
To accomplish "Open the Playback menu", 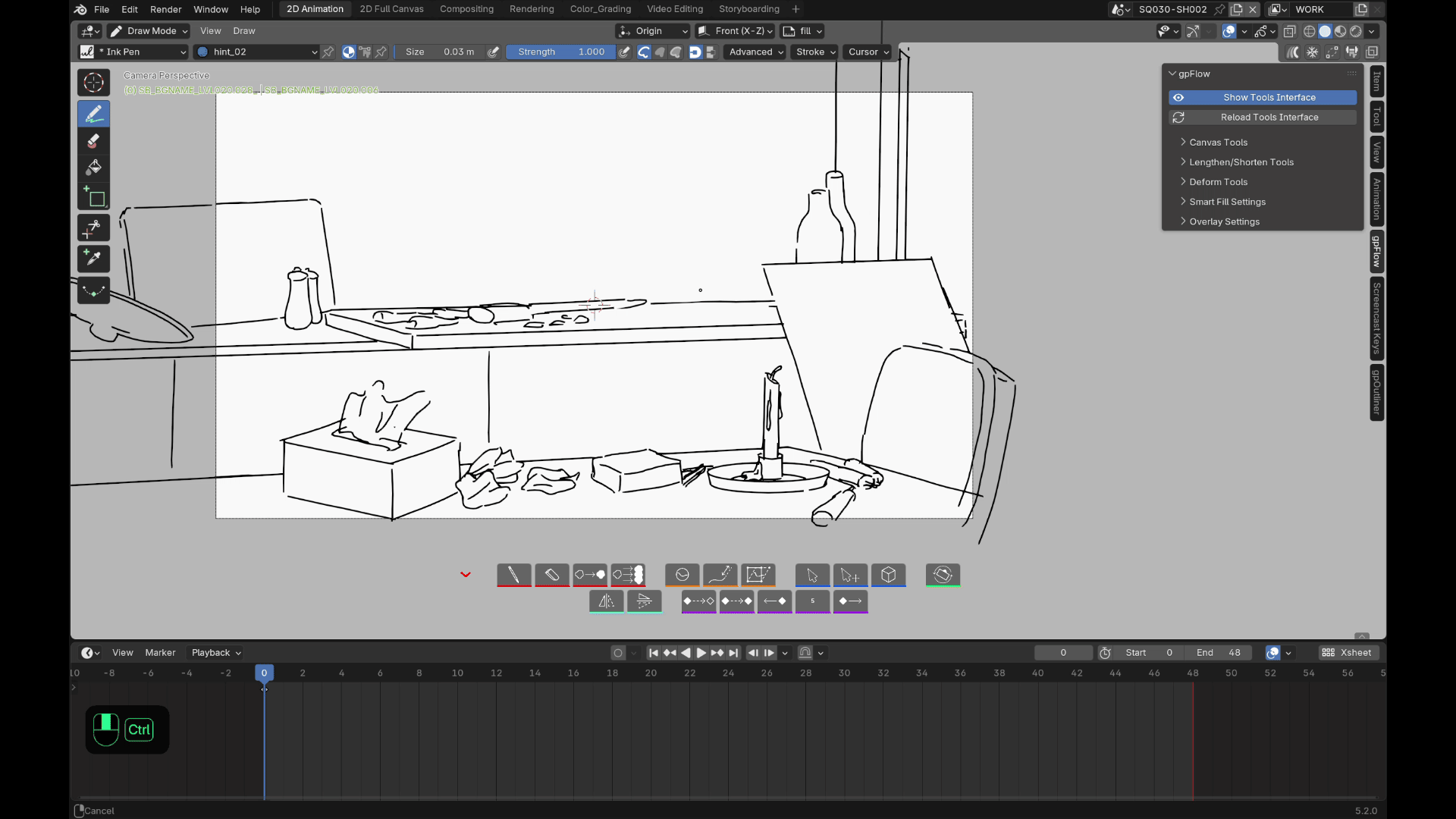I will [x=216, y=653].
